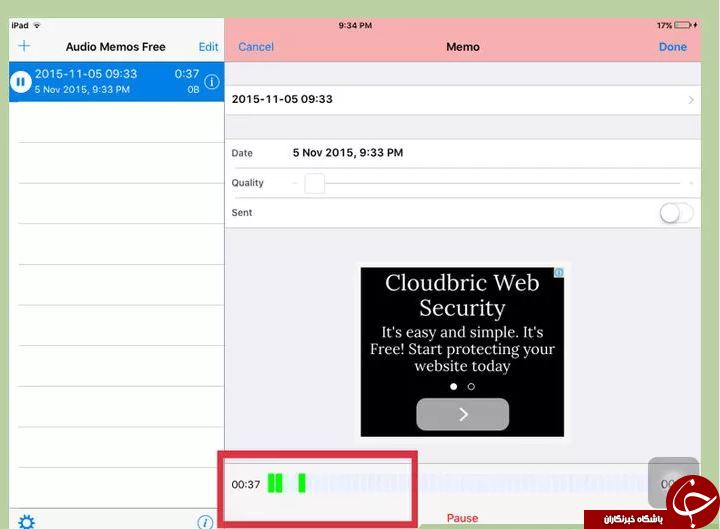Click the Audio Memos Free title
The width and height of the screenshot is (720, 529).
pos(115,47)
